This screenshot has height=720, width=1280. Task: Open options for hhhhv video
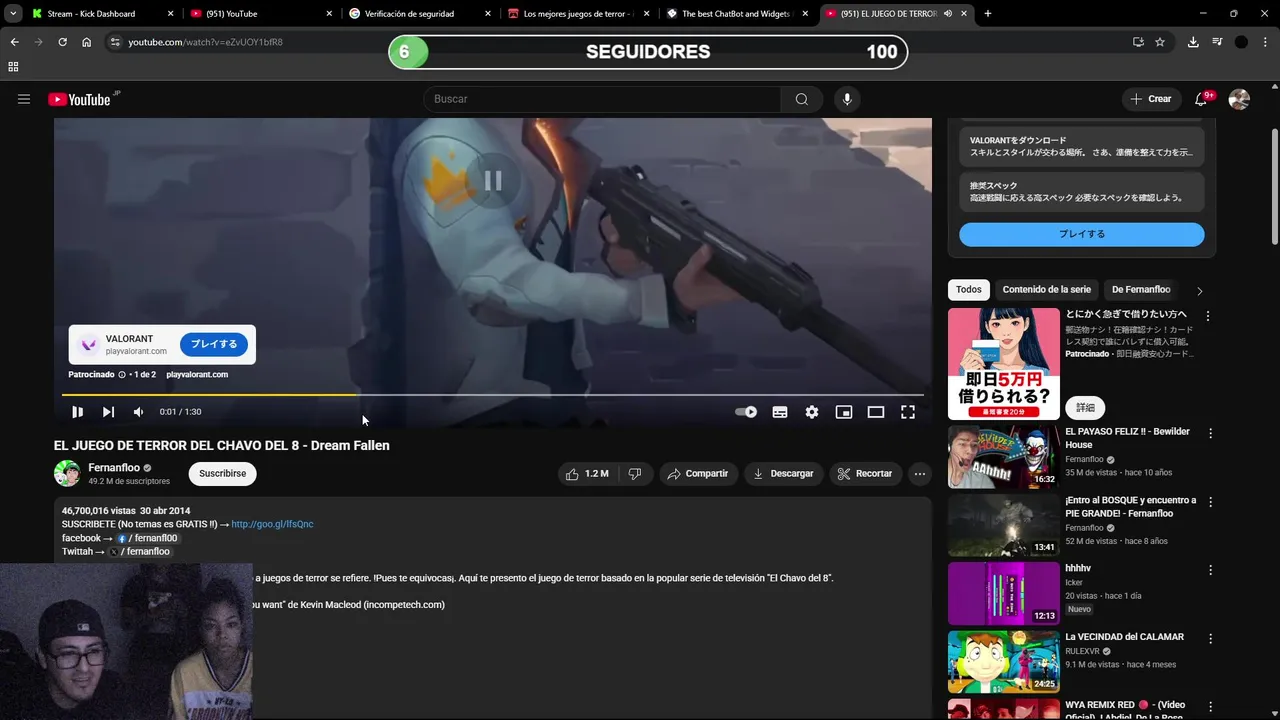point(1210,570)
